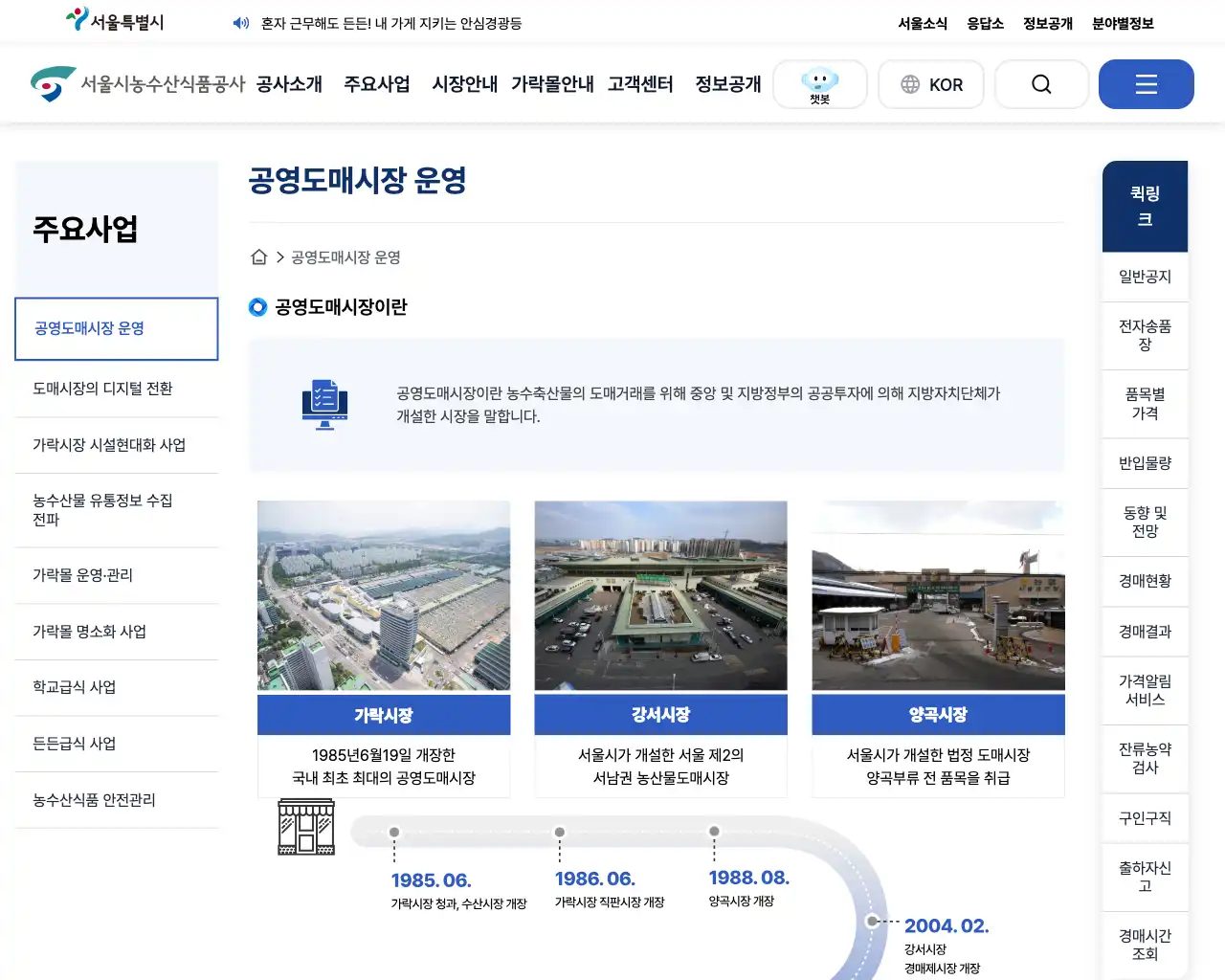Click the 서울특별시 logo
1225x980 pixels.
click(115, 20)
